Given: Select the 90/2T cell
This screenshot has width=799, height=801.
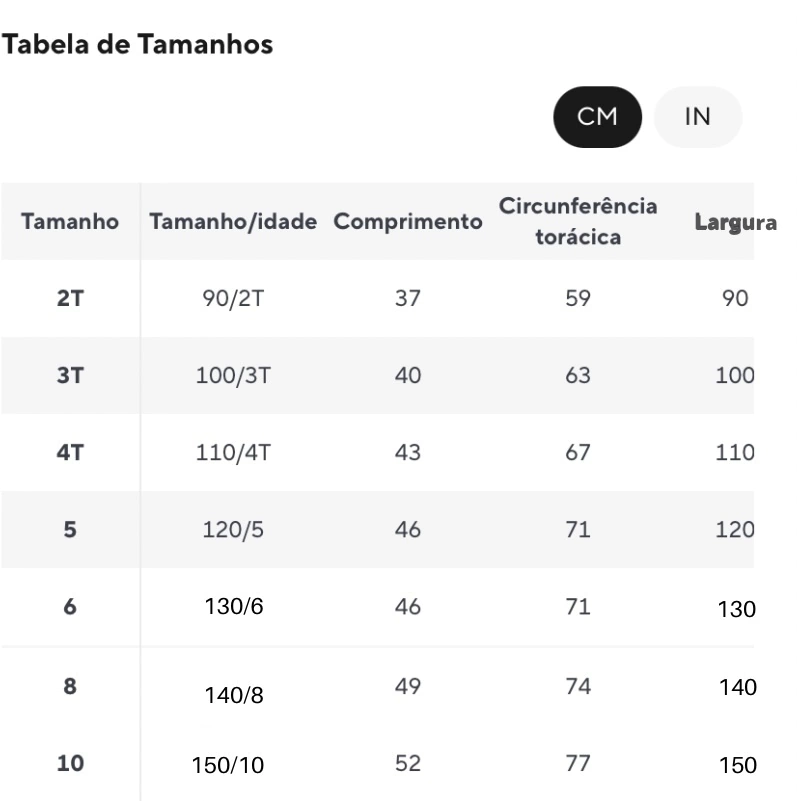Looking at the screenshot, I should coord(233,298).
